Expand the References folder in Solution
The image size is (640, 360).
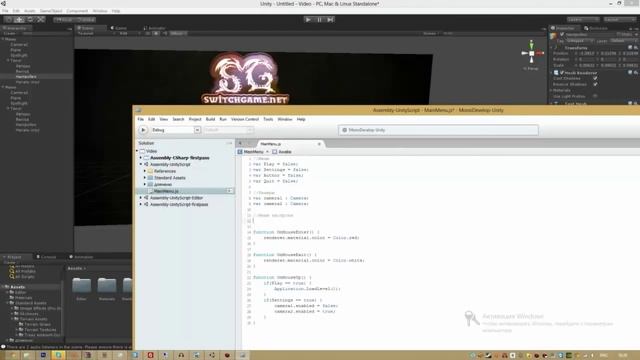tap(145, 171)
